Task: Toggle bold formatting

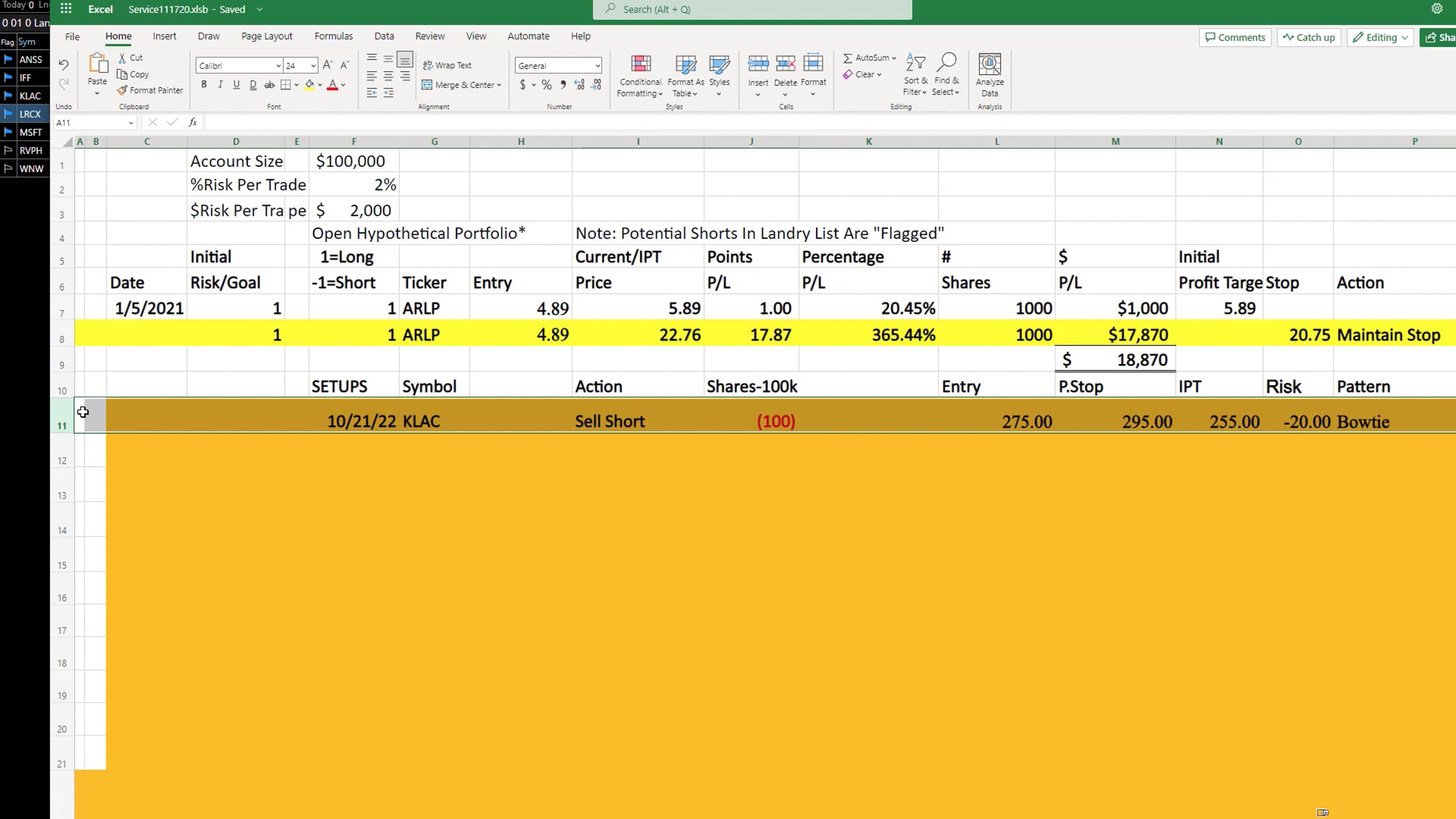Action: [204, 85]
